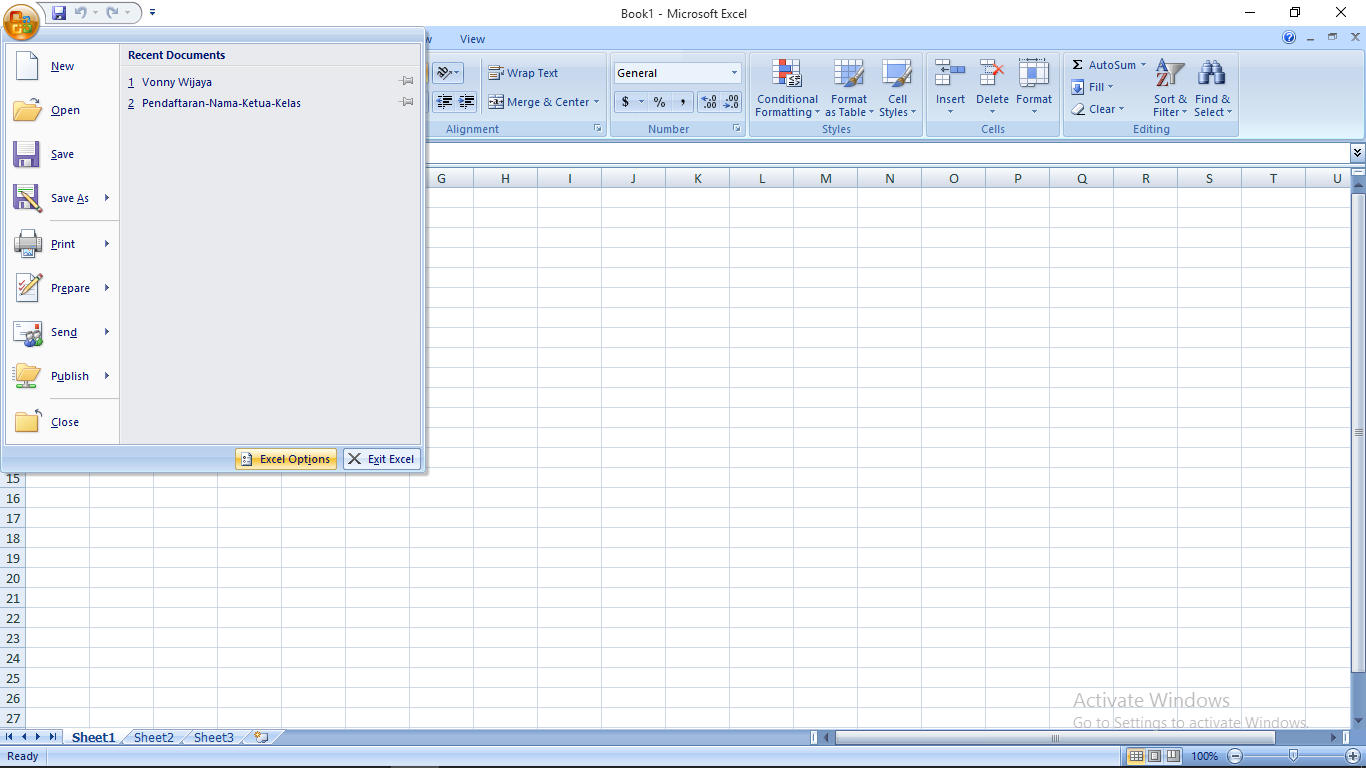The image size is (1366, 768).
Task: Open Cell Styles gallery
Action: coord(897,88)
